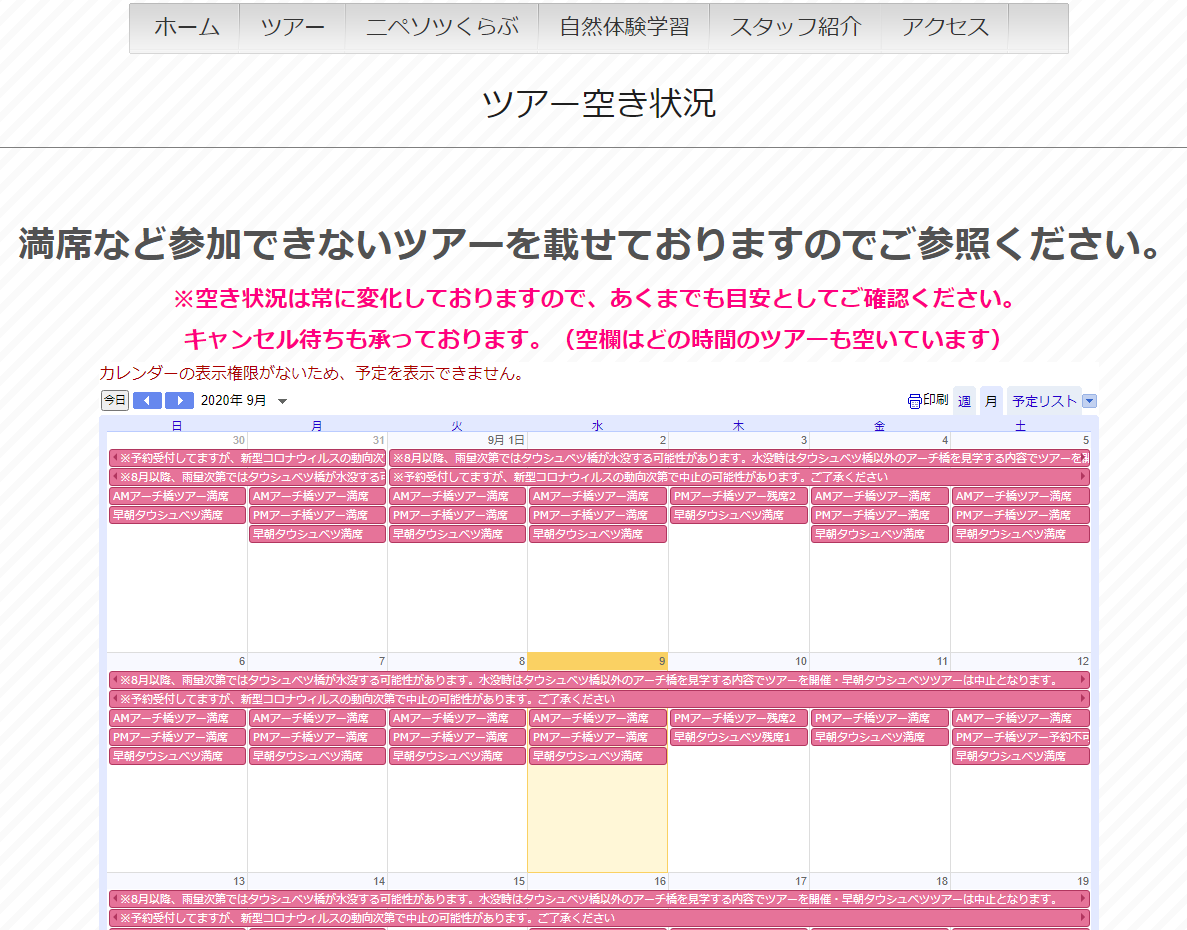1187x930 pixels.
Task: Open 早朝タウシュベツ満席 event on September 3
Action: (738, 515)
